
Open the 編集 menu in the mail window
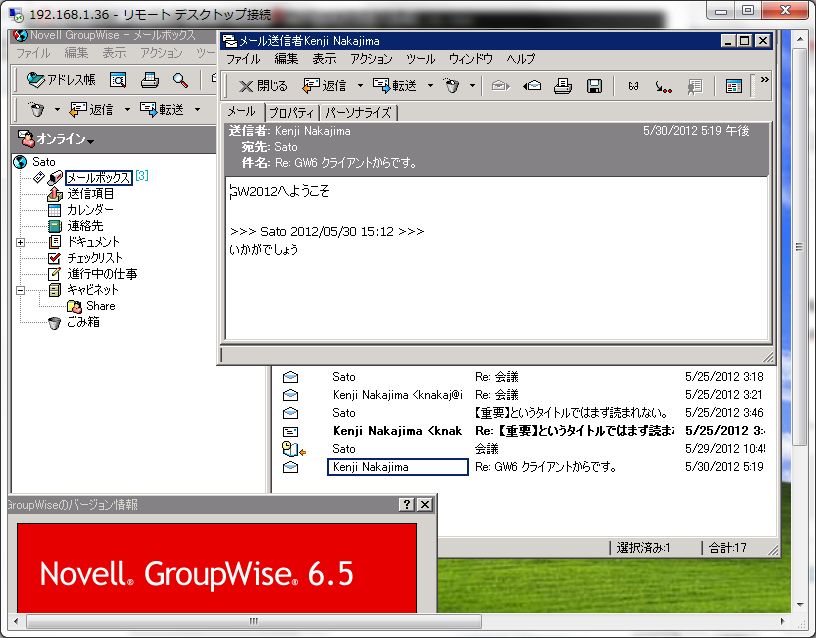[x=286, y=59]
